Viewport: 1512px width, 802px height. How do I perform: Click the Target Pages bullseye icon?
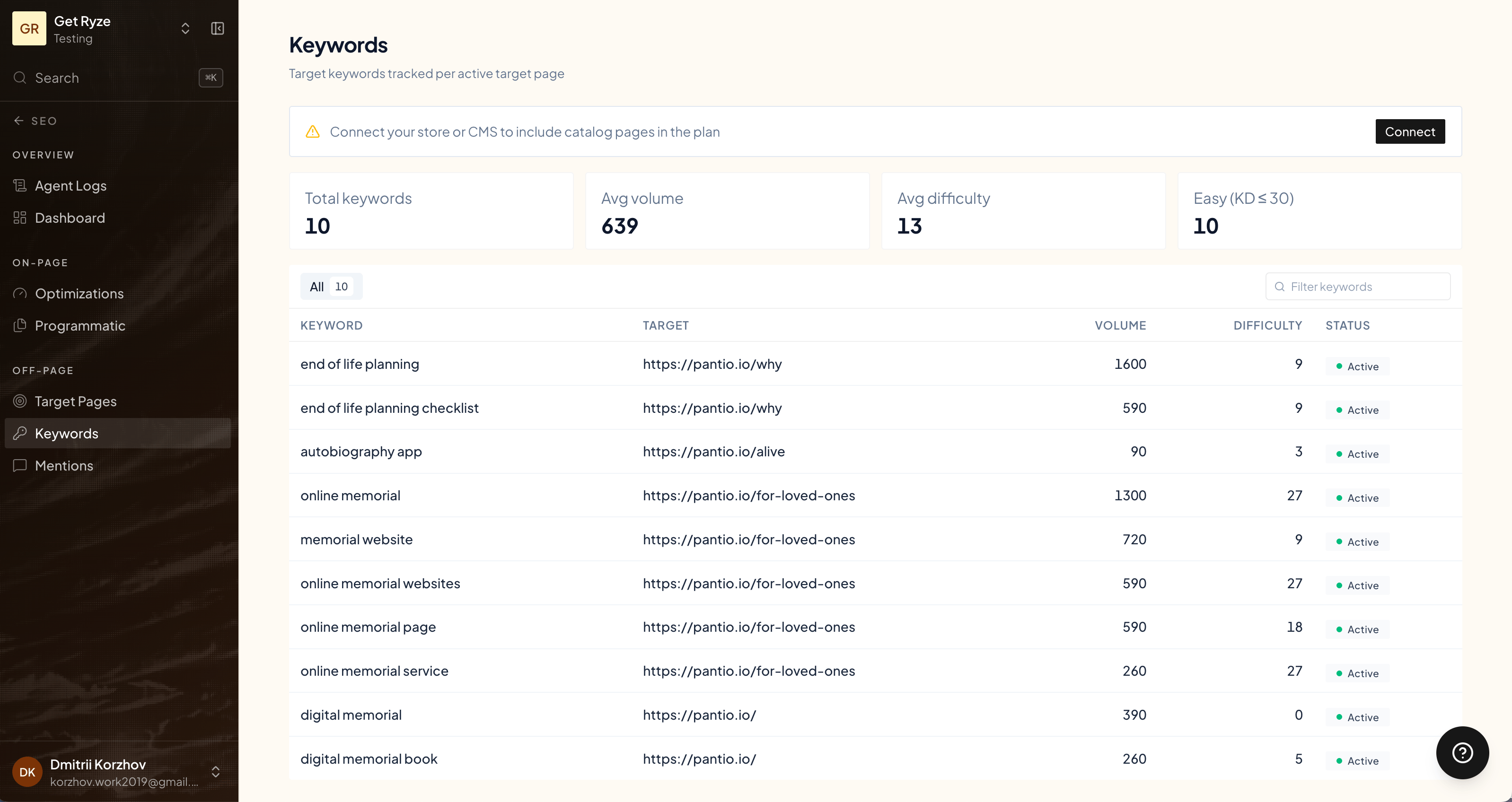click(20, 401)
